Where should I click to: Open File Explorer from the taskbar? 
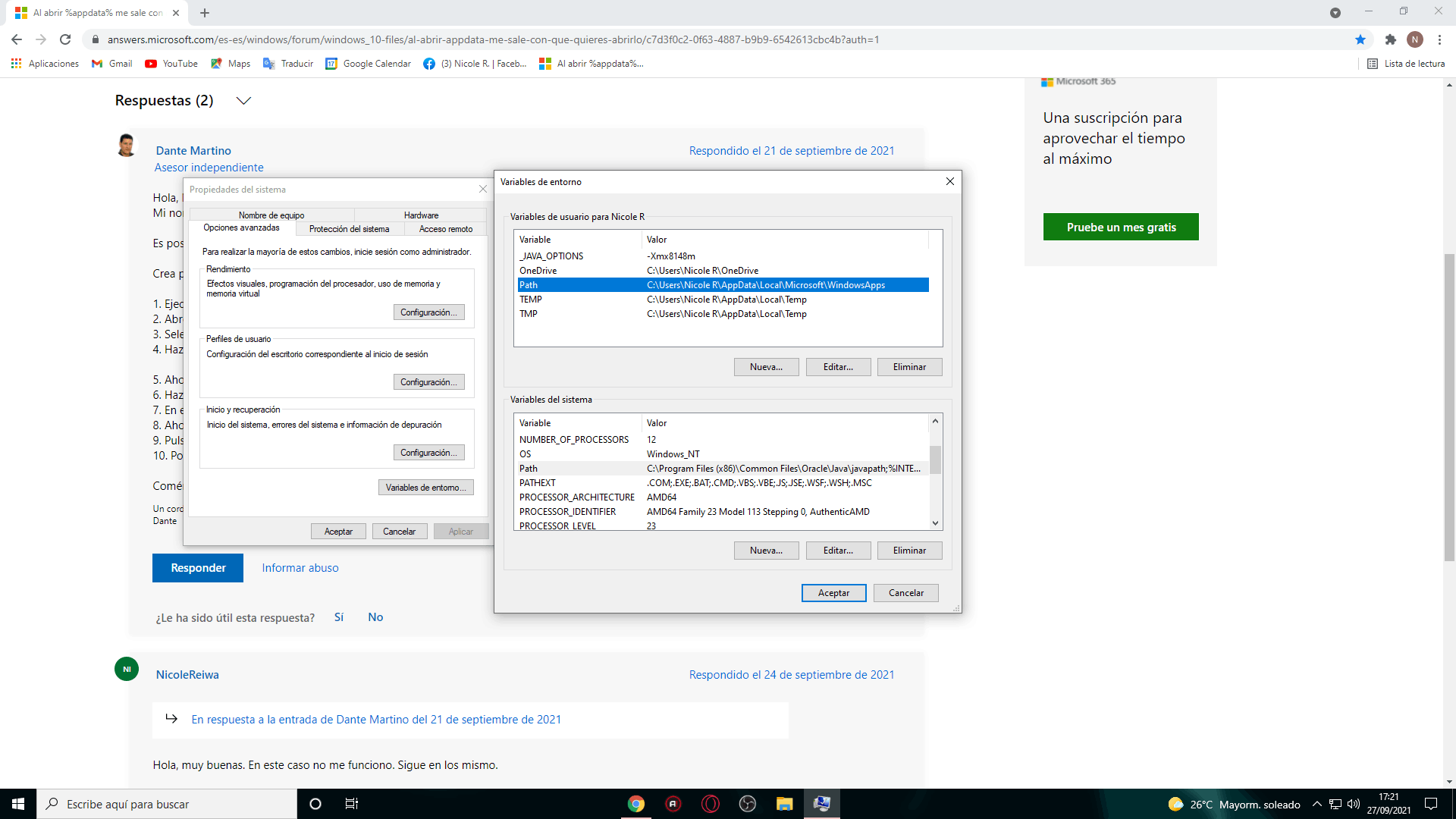click(784, 804)
